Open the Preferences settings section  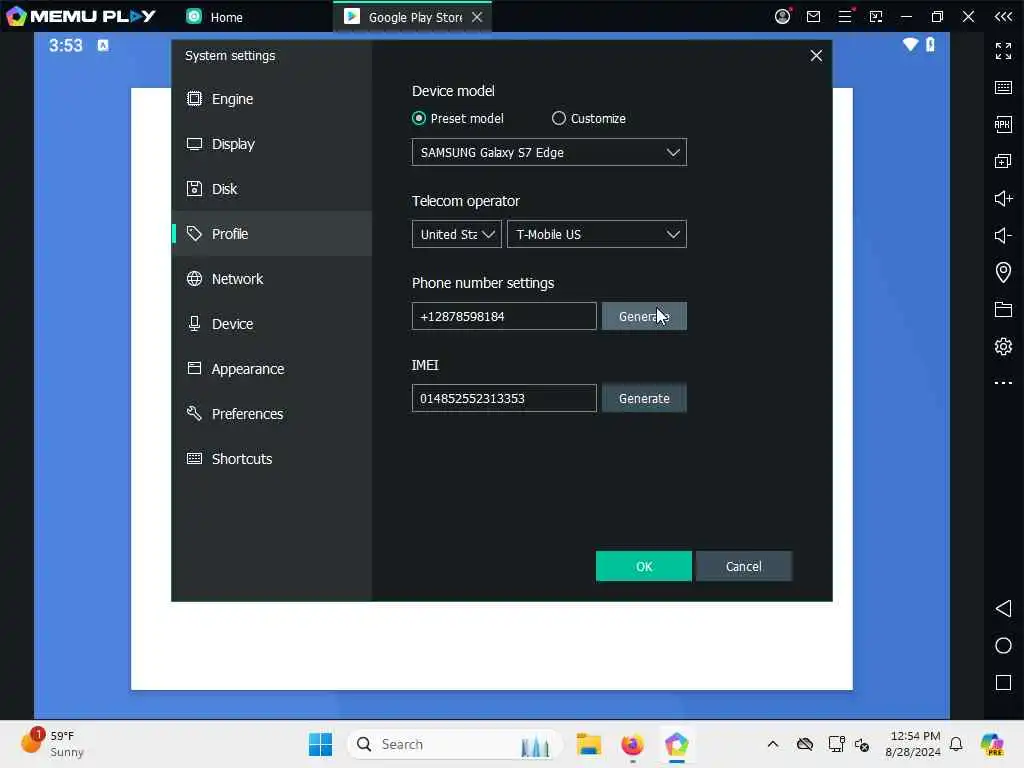[272, 414]
